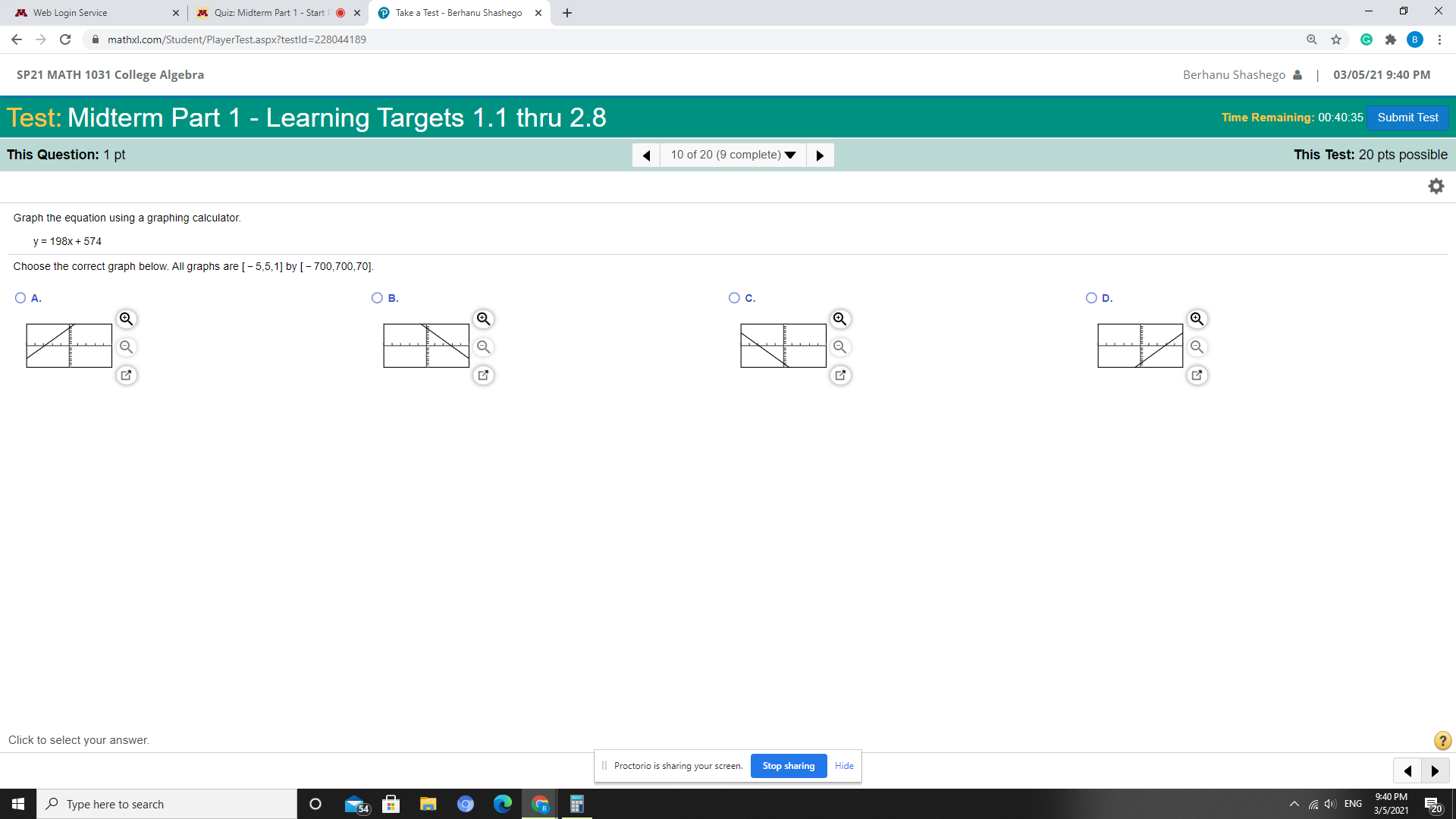Image resolution: width=1456 pixels, height=819 pixels.
Task: Select answer option A
Action: point(20,298)
